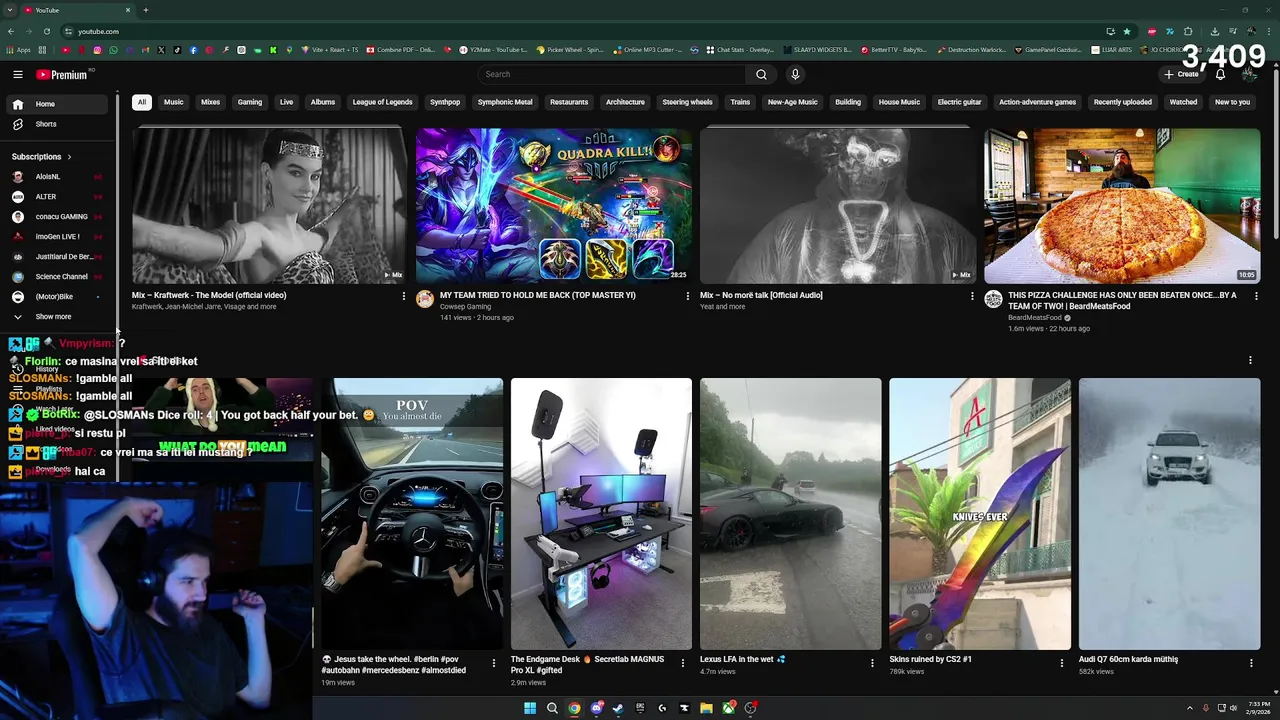Image resolution: width=1280 pixels, height=720 pixels.
Task: Open Steam from the taskbar
Action: click(x=618, y=708)
